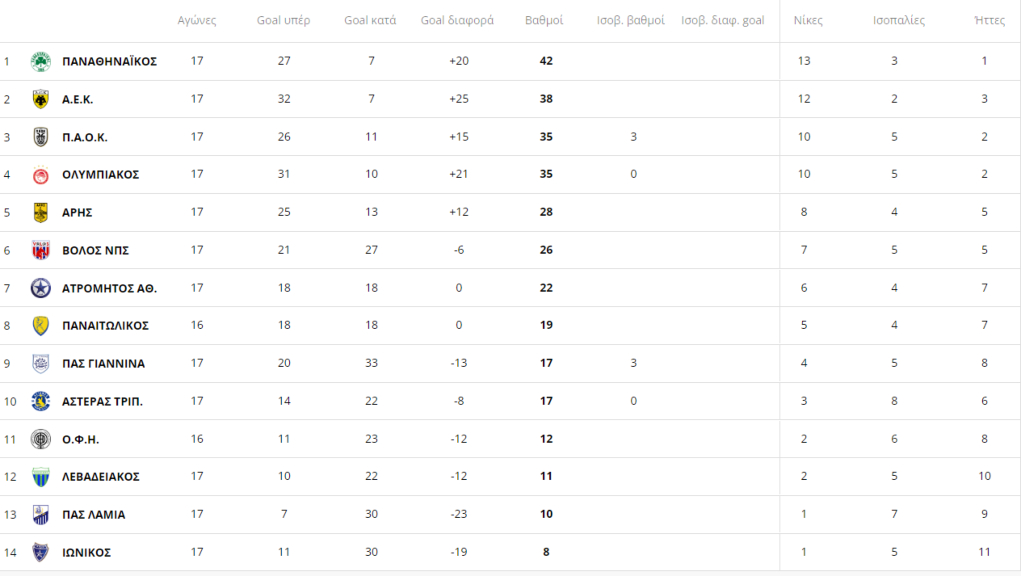Click Παναθηναϊκός points value 42
Screen dimensions: 1021x576
tap(546, 61)
